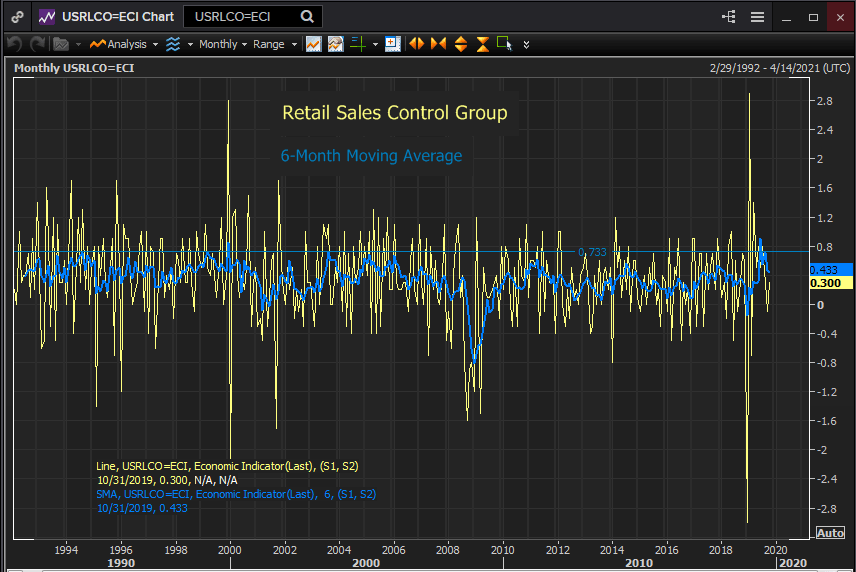Viewport: 856px width, 572px height.
Task: Click the SMA USRLCO=ECI legend label
Action: pos(236,494)
